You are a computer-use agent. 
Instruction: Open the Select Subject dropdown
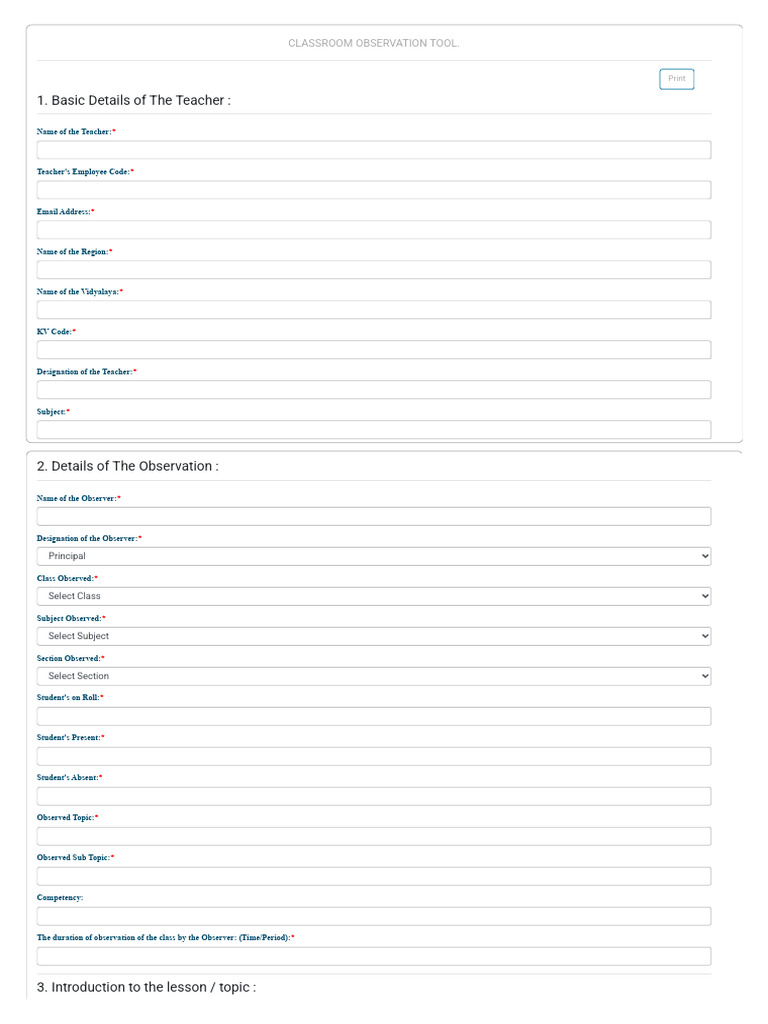coord(373,636)
